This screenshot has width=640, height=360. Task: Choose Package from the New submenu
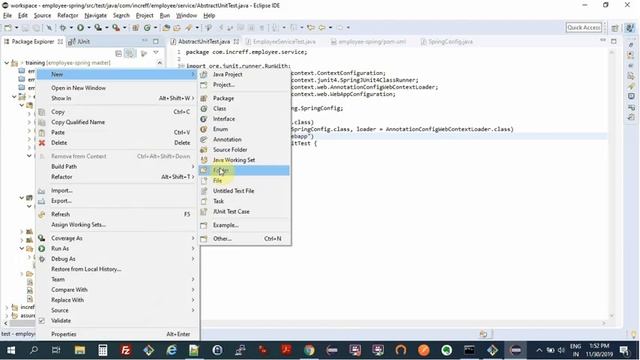pos(244,98)
